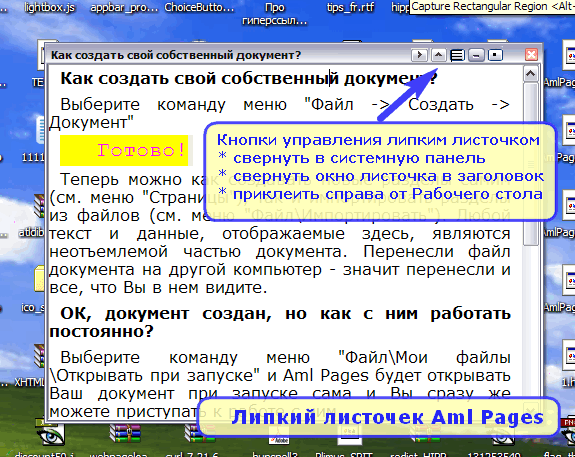This screenshot has width=575, height=457.
Task: Click the line 'текст и данные, отображаемые здесь'
Action: click(x=232, y=234)
